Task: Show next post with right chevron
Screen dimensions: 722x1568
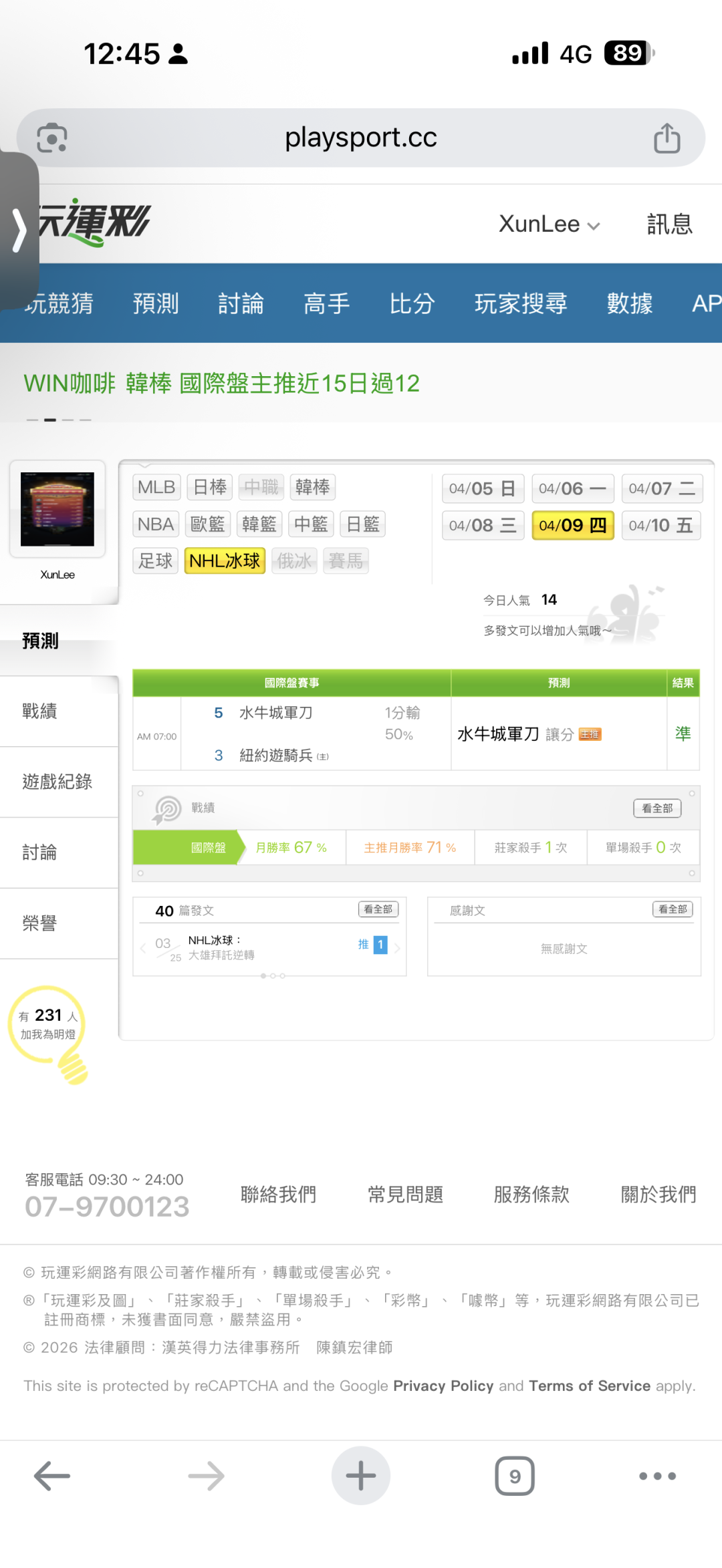Action: point(397,947)
